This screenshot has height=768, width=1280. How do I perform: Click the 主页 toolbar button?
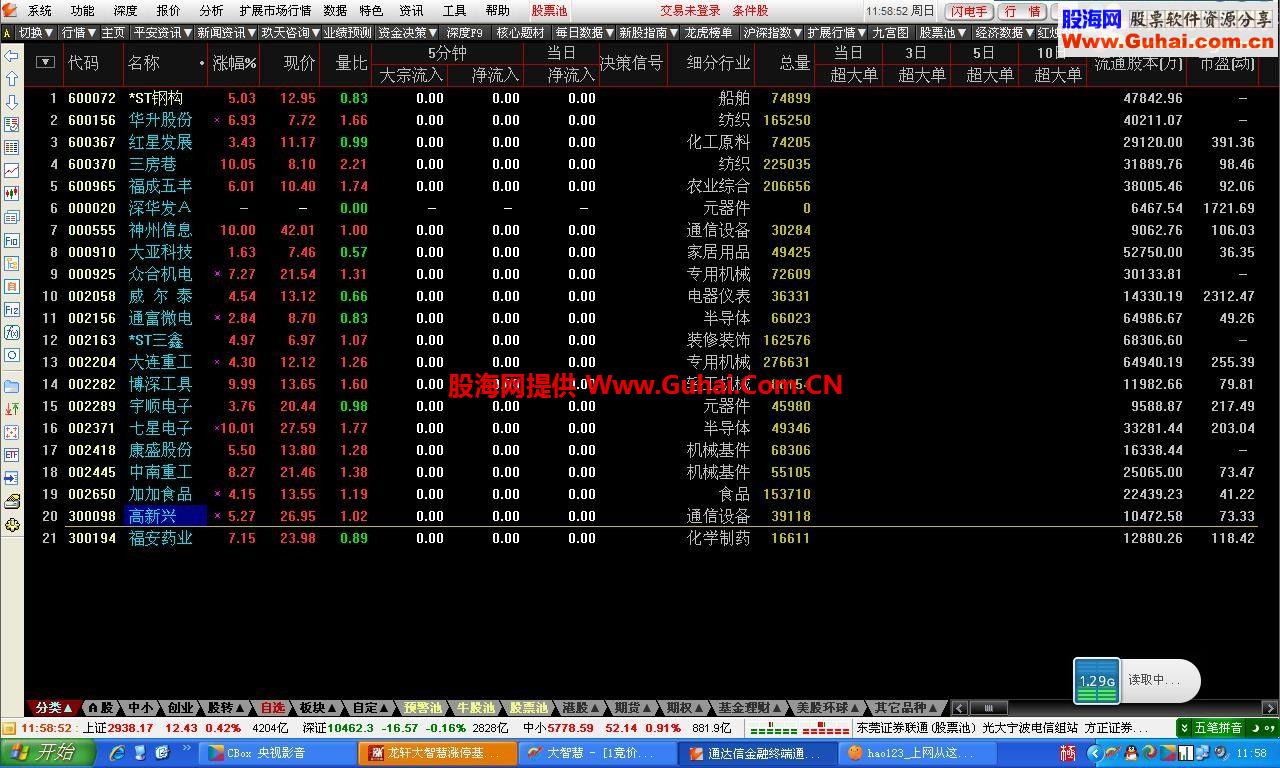coord(113,32)
